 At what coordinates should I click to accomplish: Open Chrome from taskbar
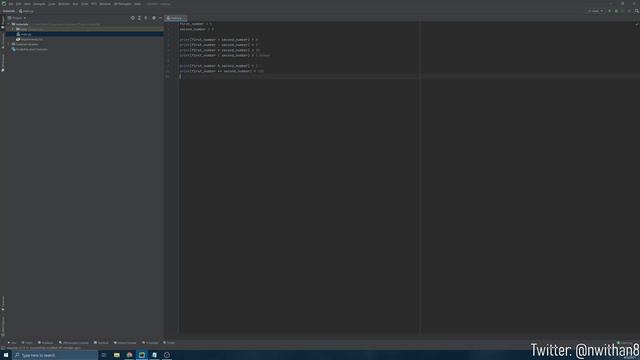click(x=129, y=355)
